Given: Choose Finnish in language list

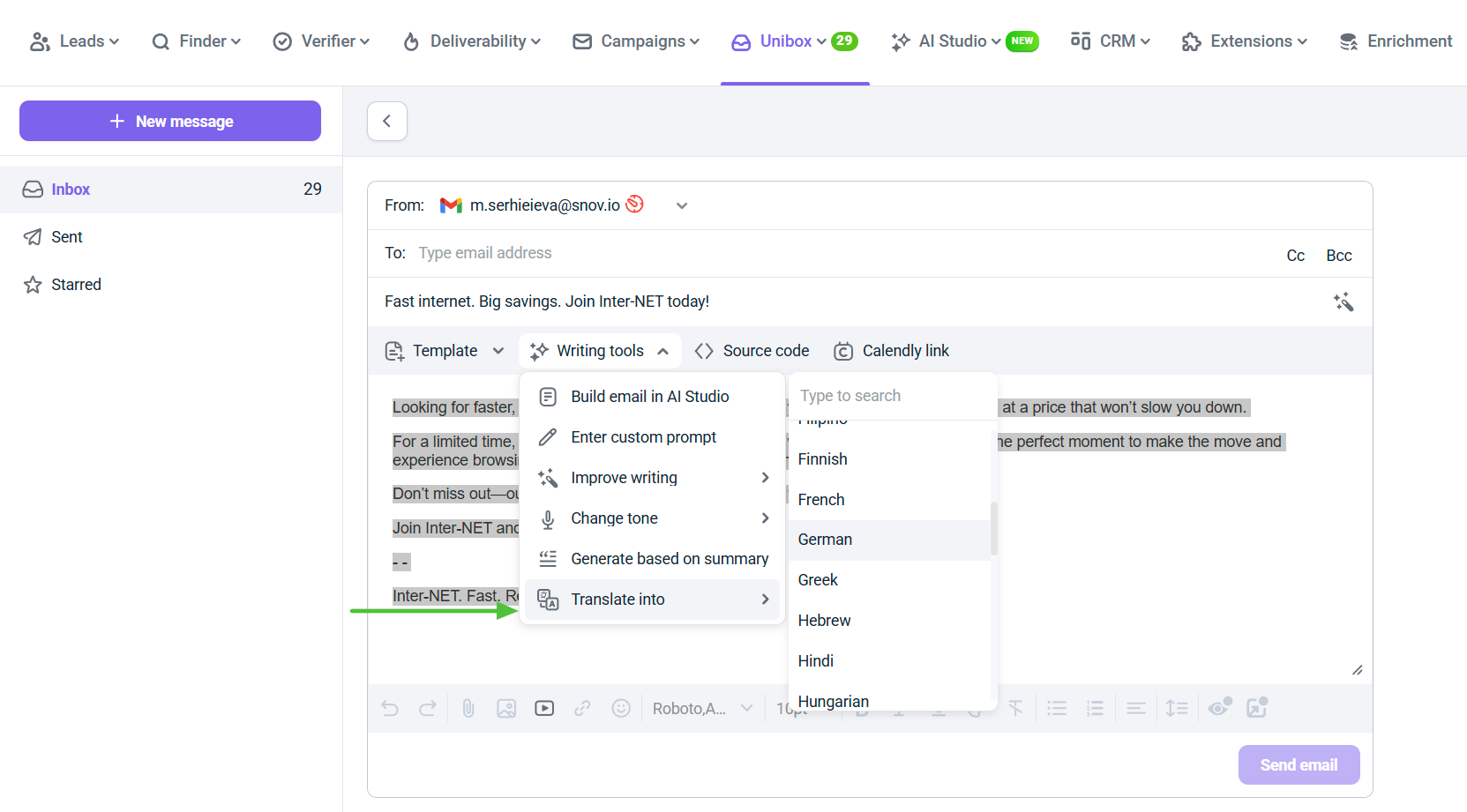Looking at the screenshot, I should (889, 459).
